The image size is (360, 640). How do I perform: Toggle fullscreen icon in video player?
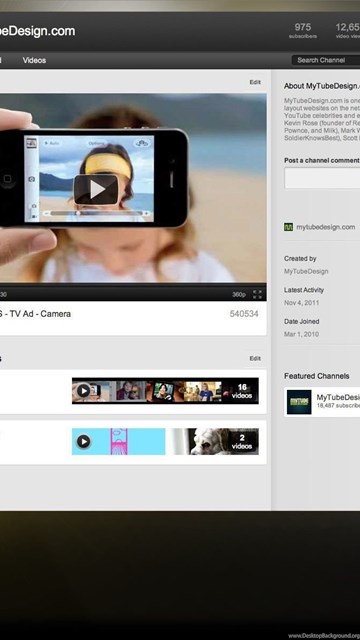point(257,294)
